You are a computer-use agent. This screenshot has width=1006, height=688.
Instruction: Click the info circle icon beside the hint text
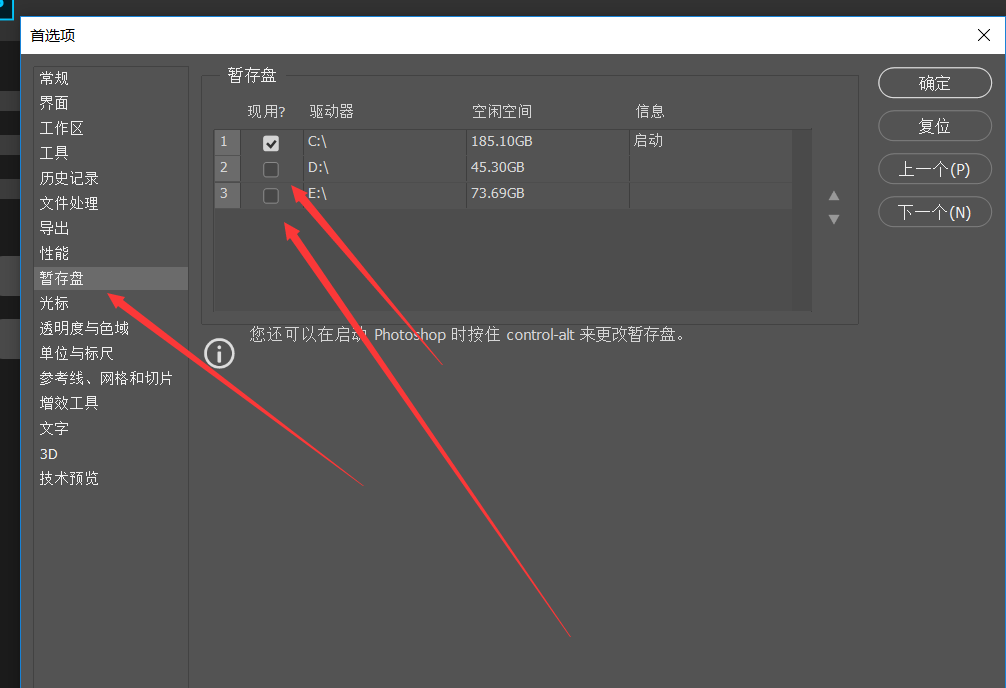pos(219,354)
